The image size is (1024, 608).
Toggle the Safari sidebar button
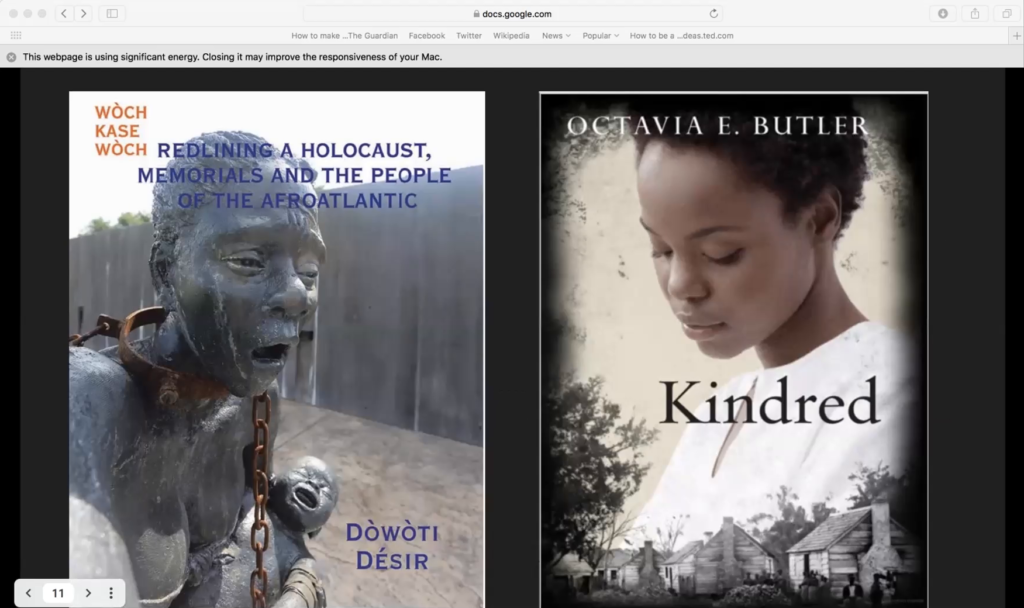pyautogui.click(x=112, y=13)
